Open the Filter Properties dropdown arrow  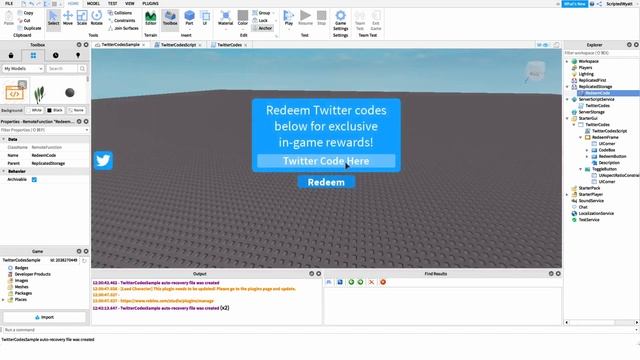(87, 130)
